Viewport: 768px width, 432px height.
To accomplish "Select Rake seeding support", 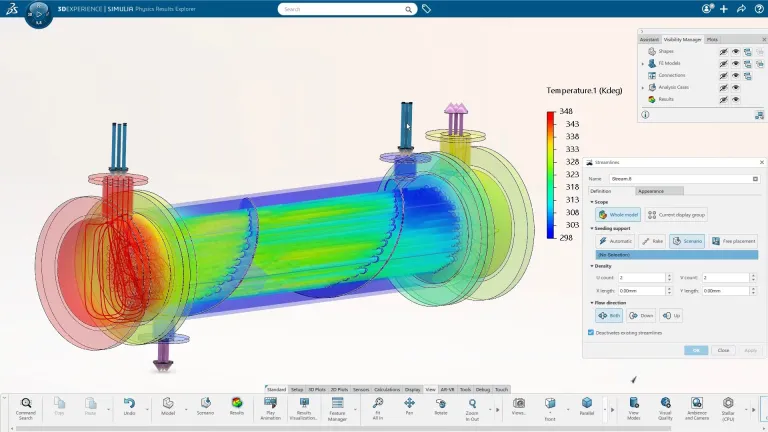I will pyautogui.click(x=652, y=241).
